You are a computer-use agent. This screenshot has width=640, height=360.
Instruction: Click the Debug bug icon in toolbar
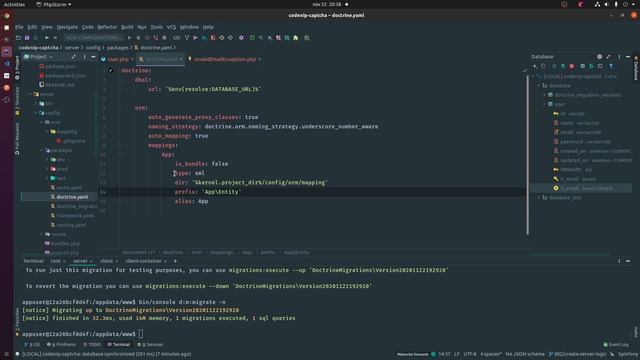pos(138,38)
